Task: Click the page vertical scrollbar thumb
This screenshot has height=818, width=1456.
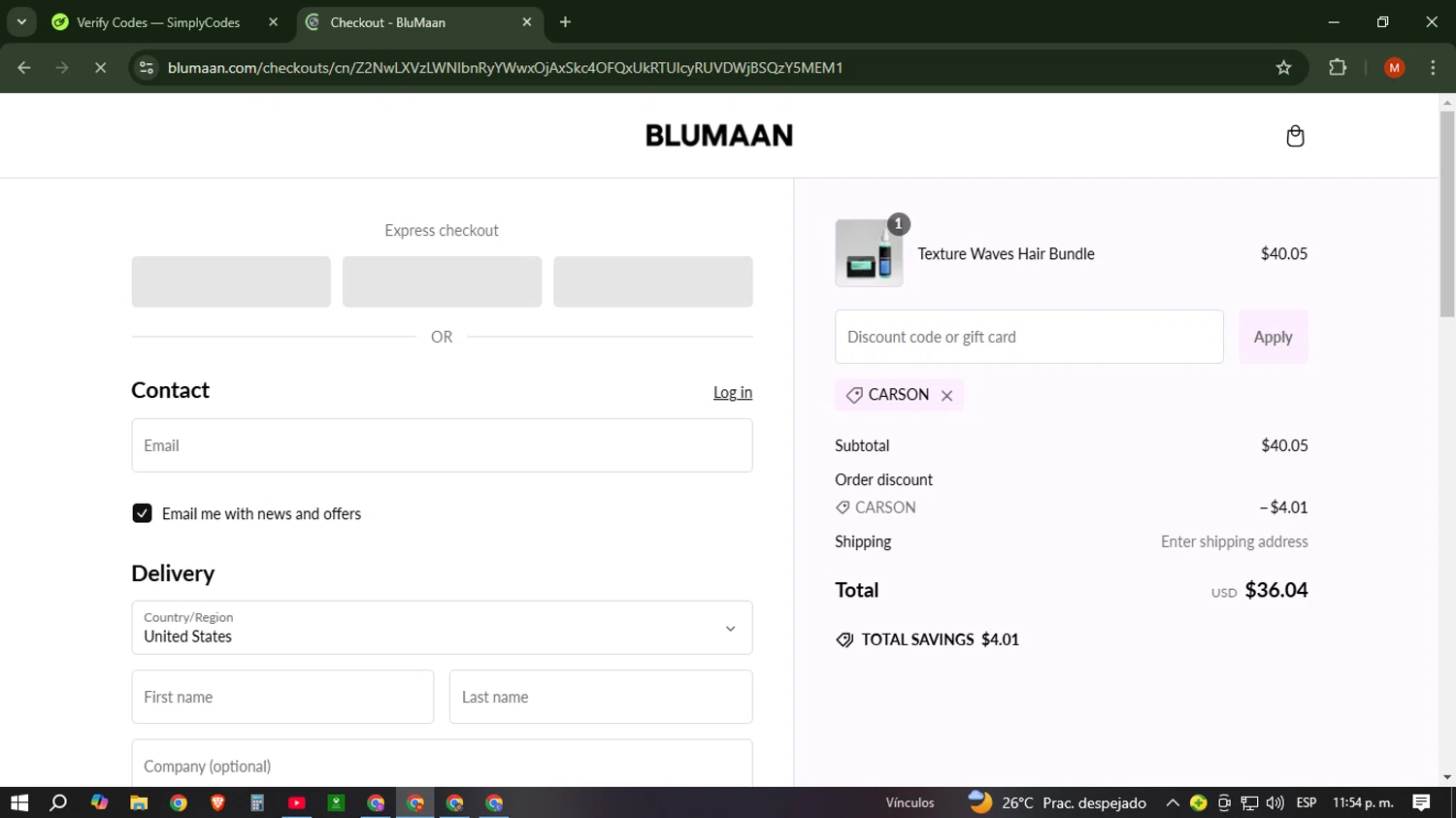Action: coord(1447,213)
